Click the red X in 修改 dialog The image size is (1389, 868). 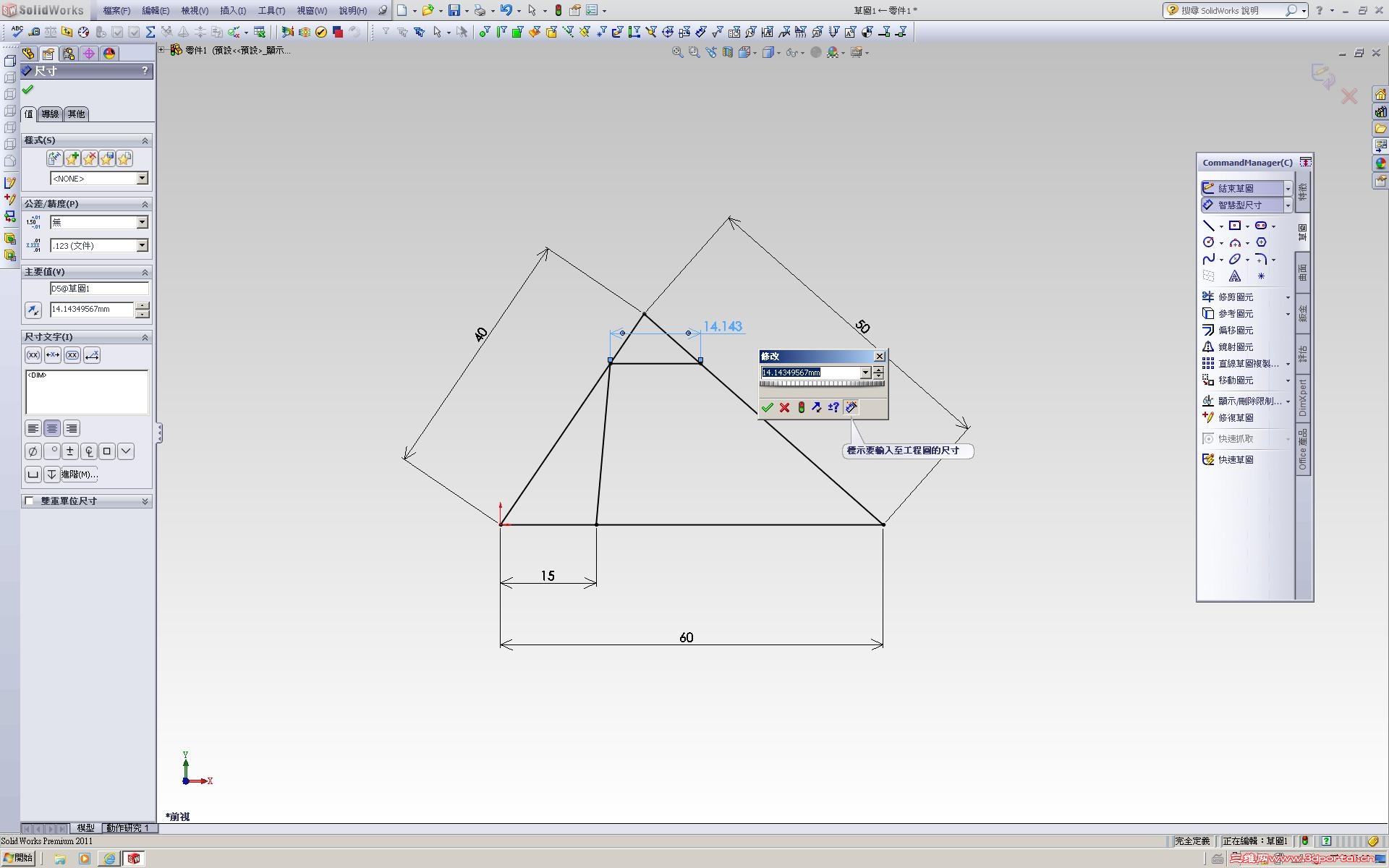[784, 408]
